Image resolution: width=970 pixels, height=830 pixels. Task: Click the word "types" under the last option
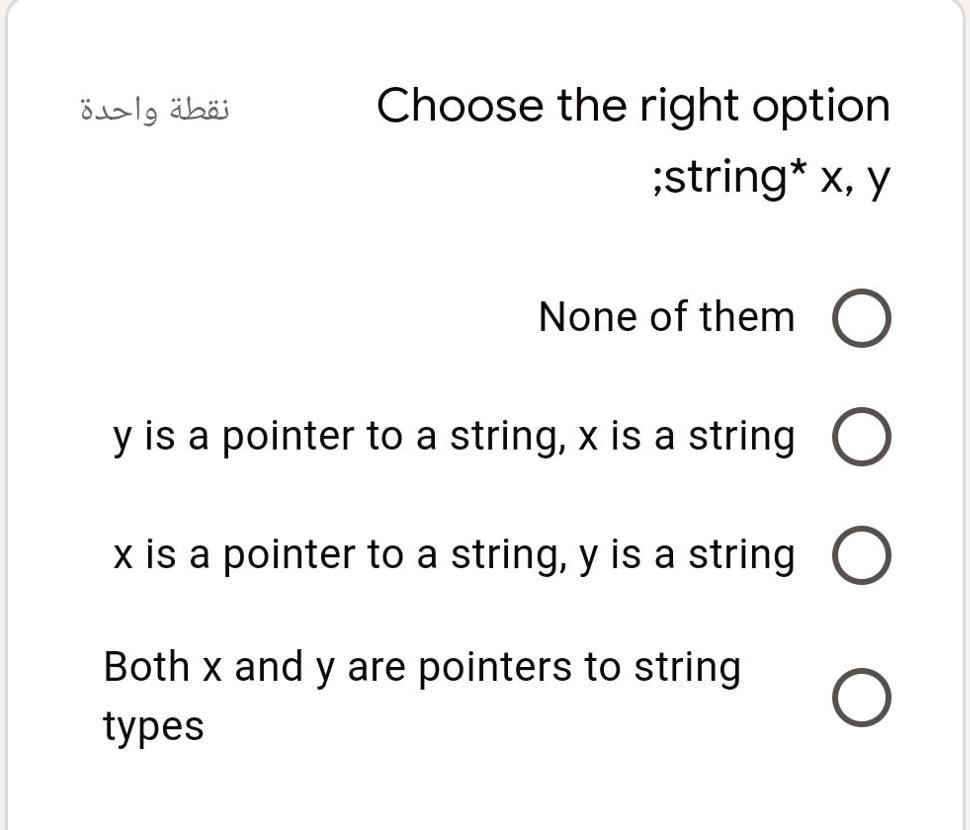153,726
